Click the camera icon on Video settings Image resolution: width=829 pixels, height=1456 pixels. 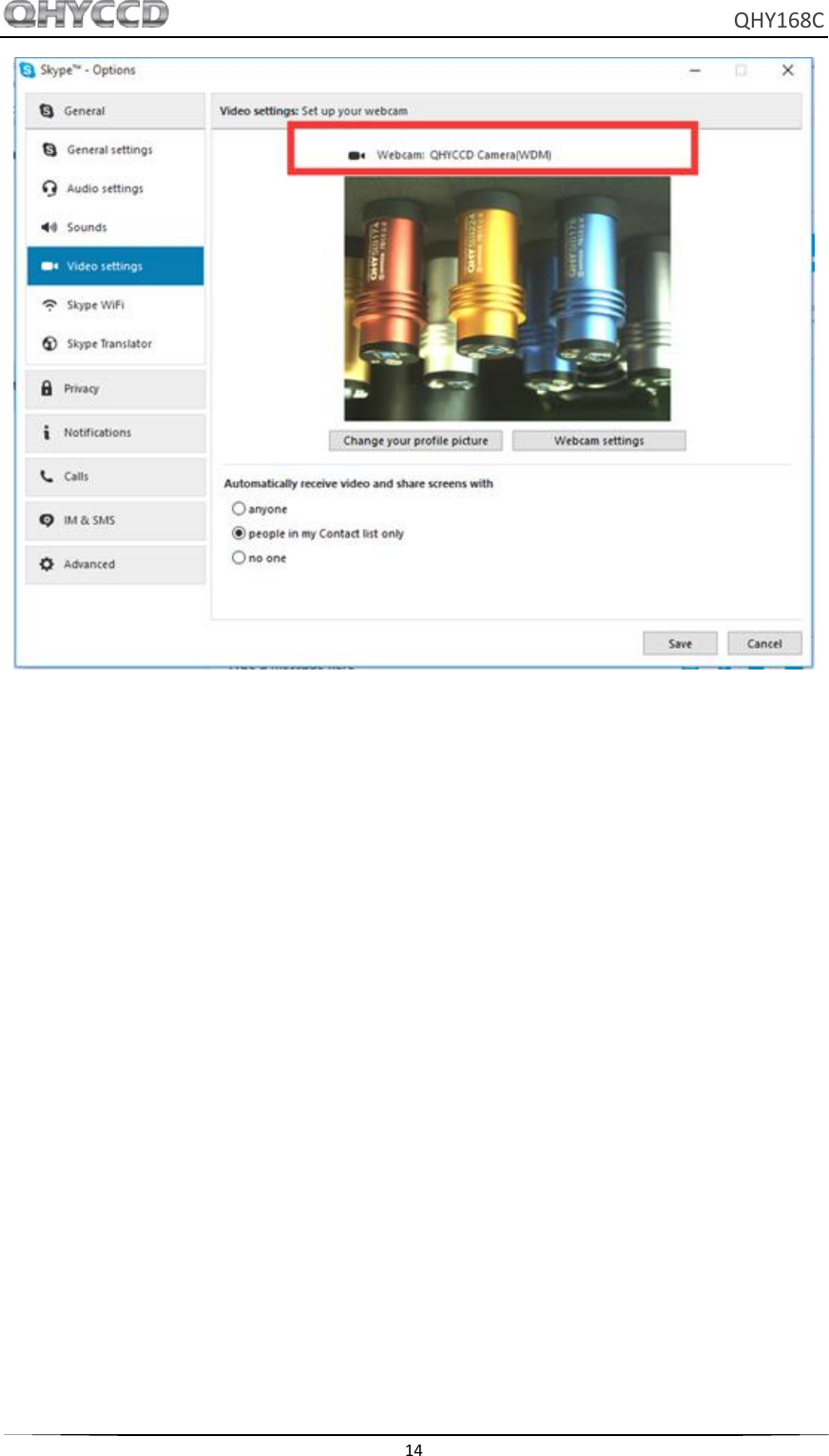click(x=49, y=266)
